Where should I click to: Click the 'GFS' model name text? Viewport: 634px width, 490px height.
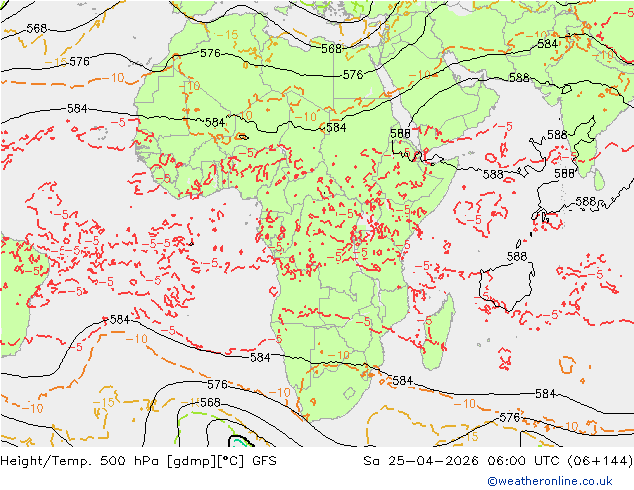coord(264,461)
